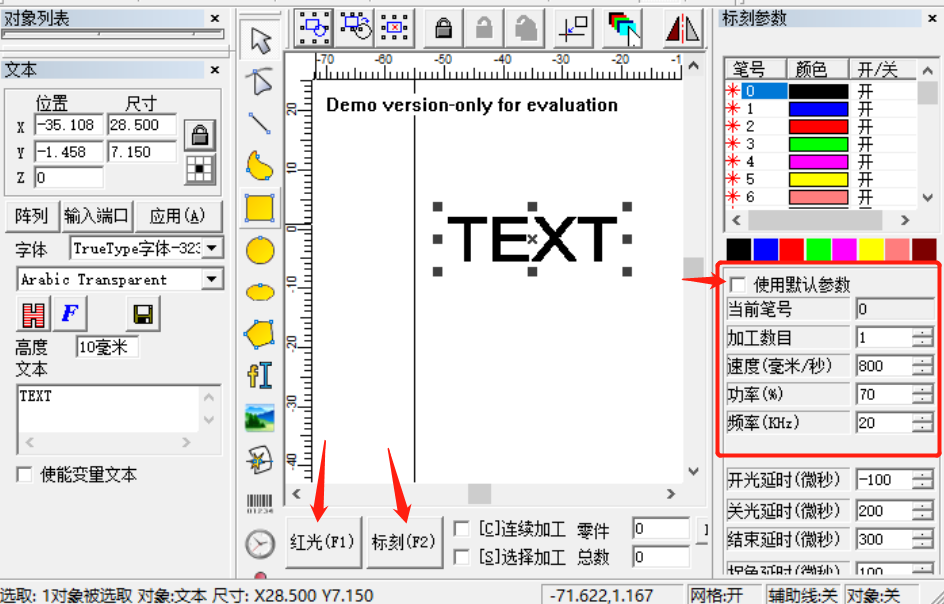The image size is (944, 604).
Task: Click the select all objects icon
Action: (x=314, y=28)
